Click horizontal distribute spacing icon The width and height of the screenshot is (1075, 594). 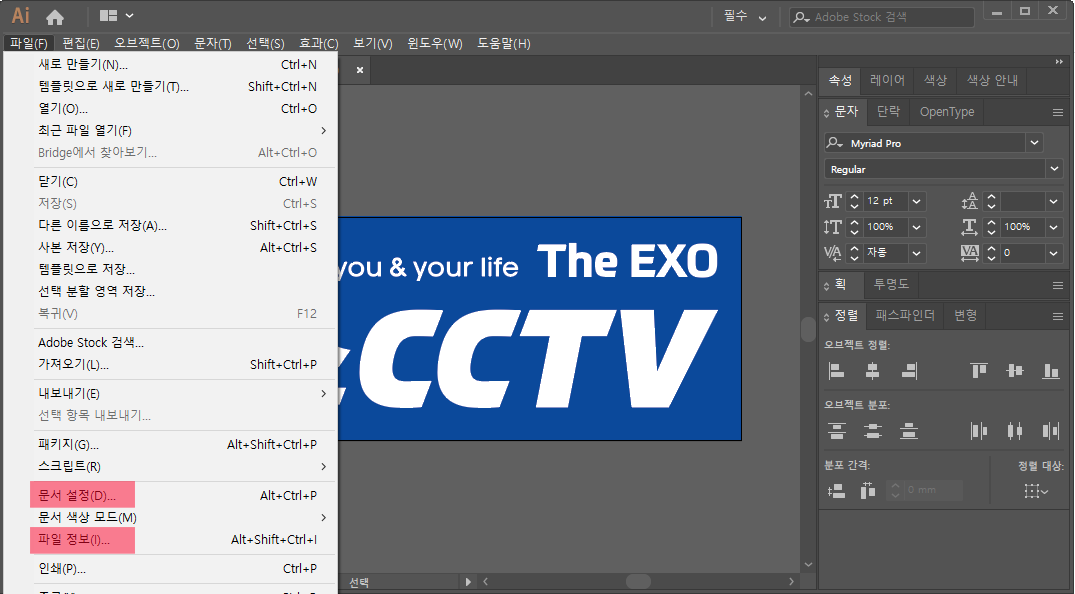point(868,490)
